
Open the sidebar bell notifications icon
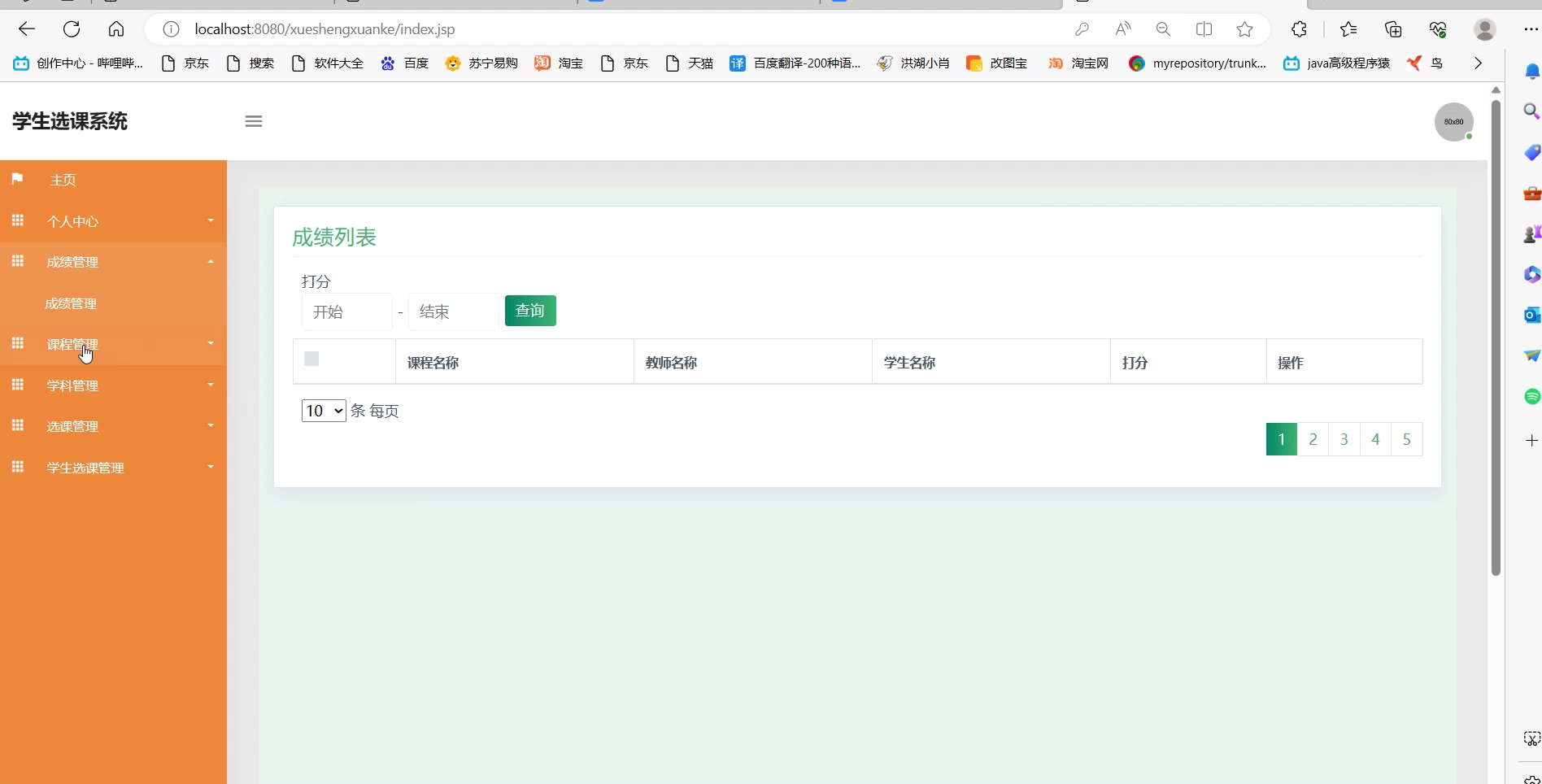pos(1532,72)
